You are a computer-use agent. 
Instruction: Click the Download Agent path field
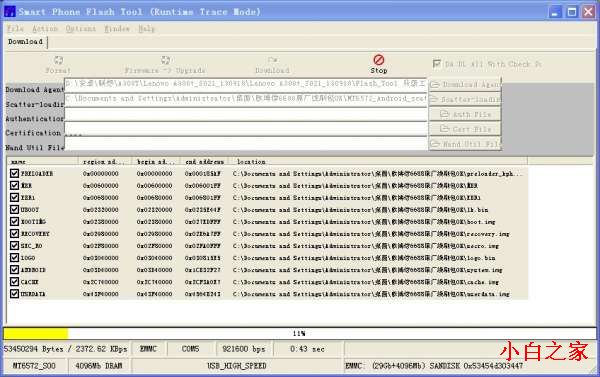point(246,84)
